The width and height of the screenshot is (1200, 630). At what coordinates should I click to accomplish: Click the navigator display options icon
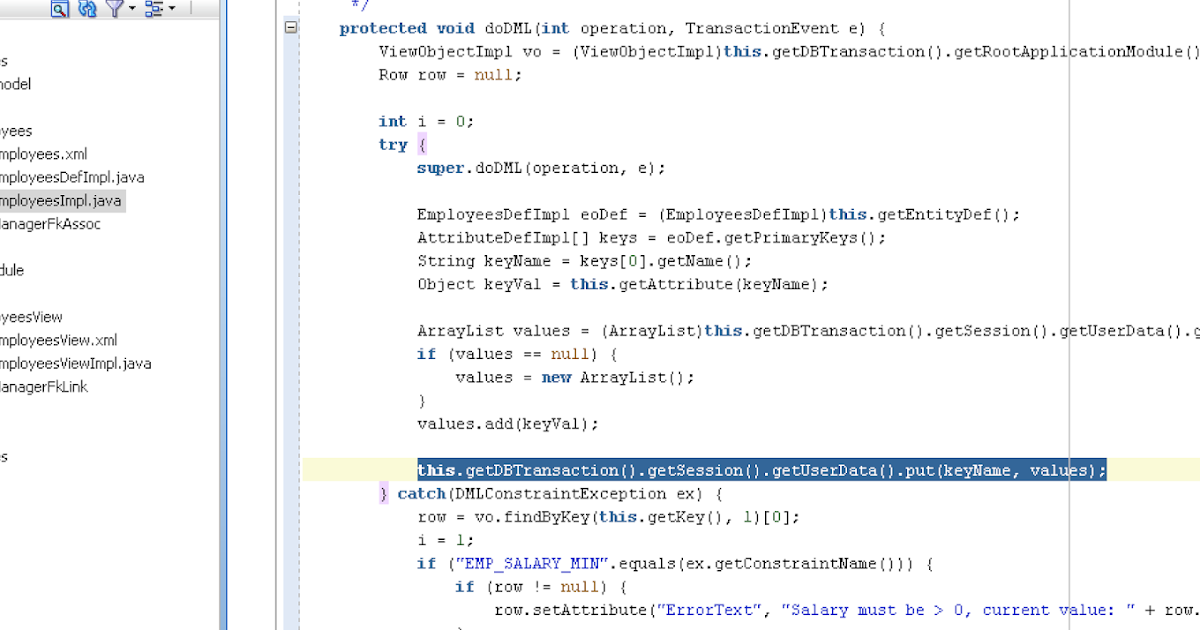(x=157, y=10)
